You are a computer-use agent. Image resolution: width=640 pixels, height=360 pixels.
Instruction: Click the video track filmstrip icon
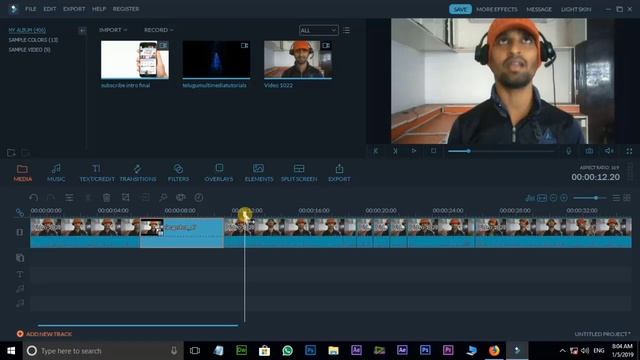20,232
